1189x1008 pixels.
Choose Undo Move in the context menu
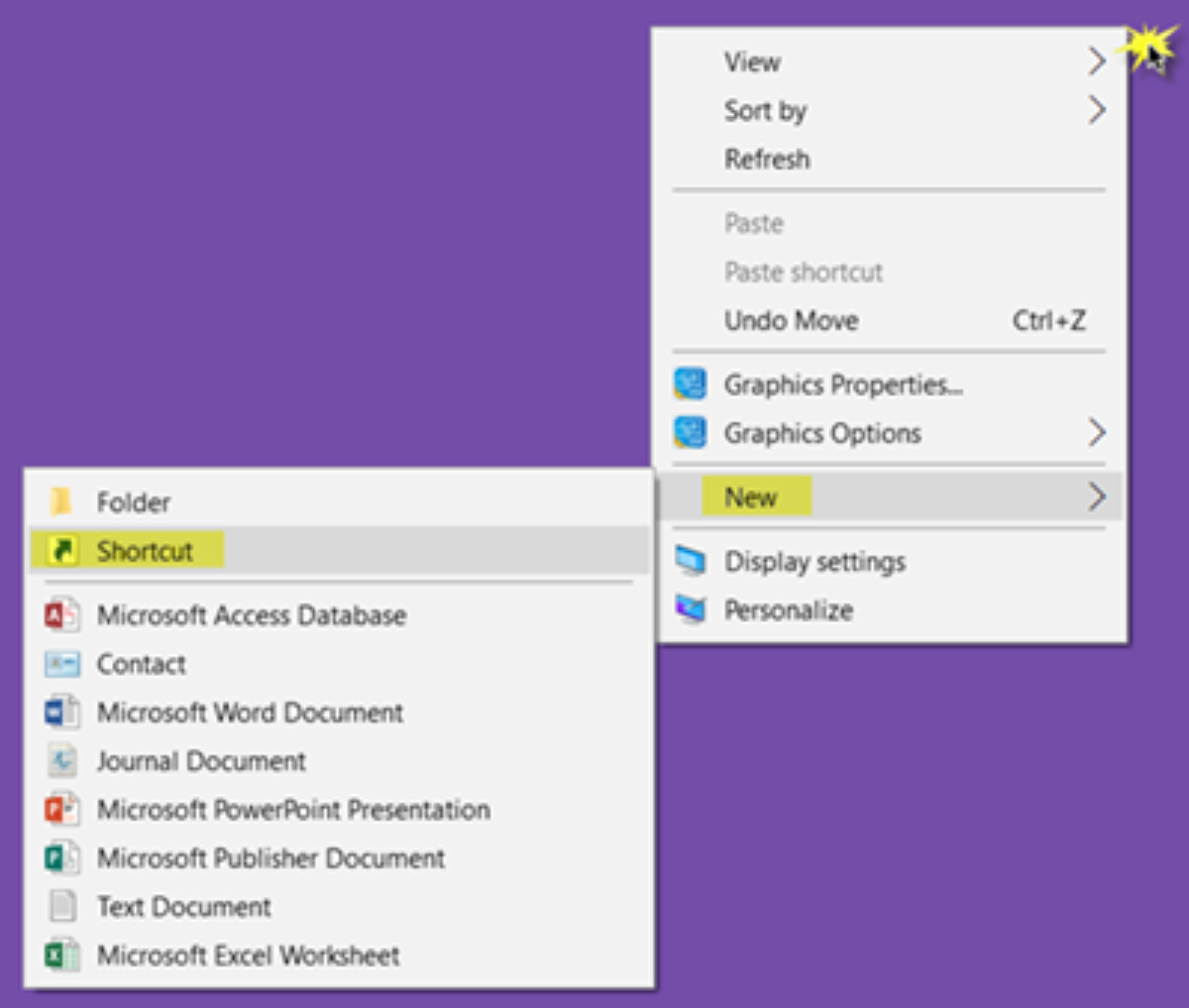coord(791,320)
